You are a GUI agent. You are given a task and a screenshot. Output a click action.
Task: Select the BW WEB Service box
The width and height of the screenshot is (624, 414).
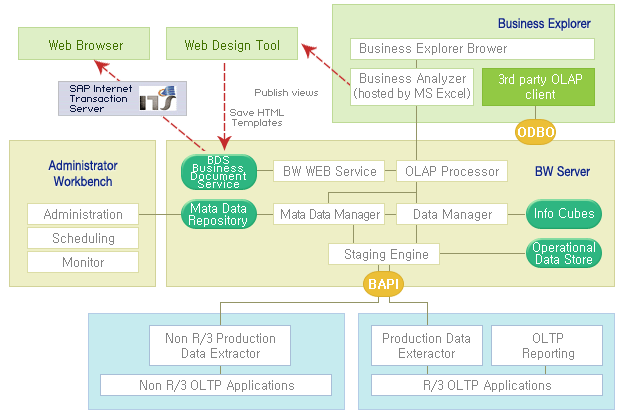pos(328,171)
